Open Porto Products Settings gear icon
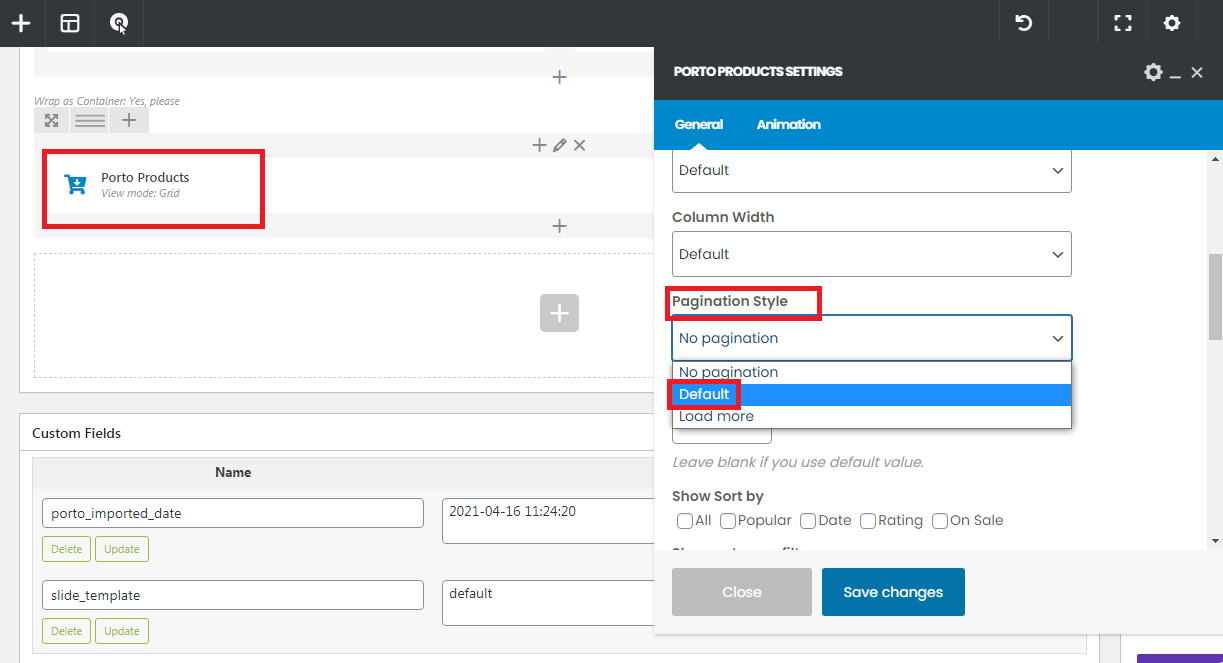 click(1153, 72)
